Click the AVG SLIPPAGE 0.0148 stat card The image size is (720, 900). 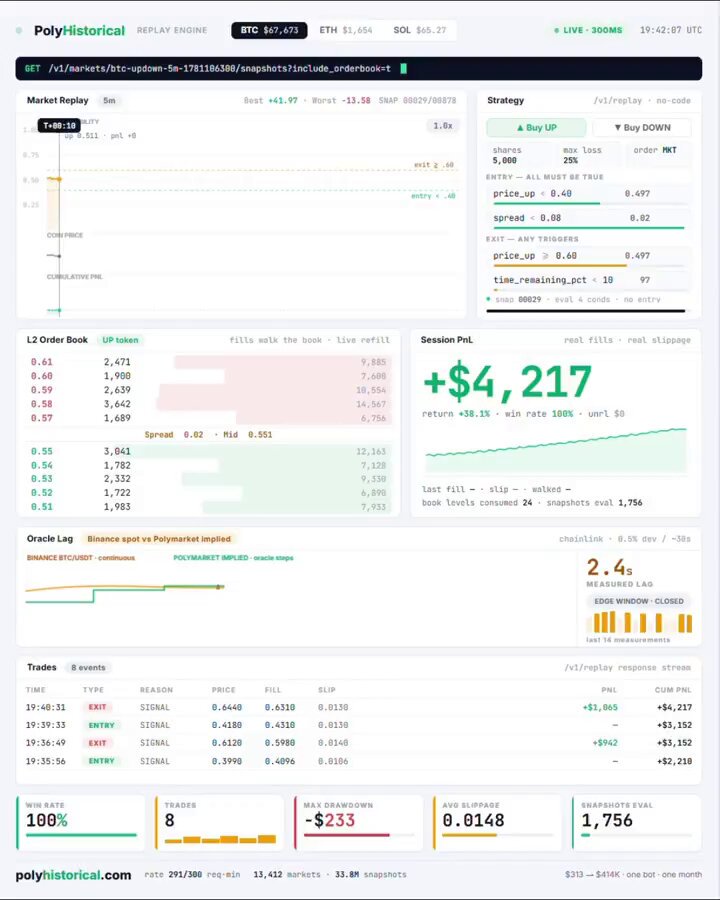497,823
